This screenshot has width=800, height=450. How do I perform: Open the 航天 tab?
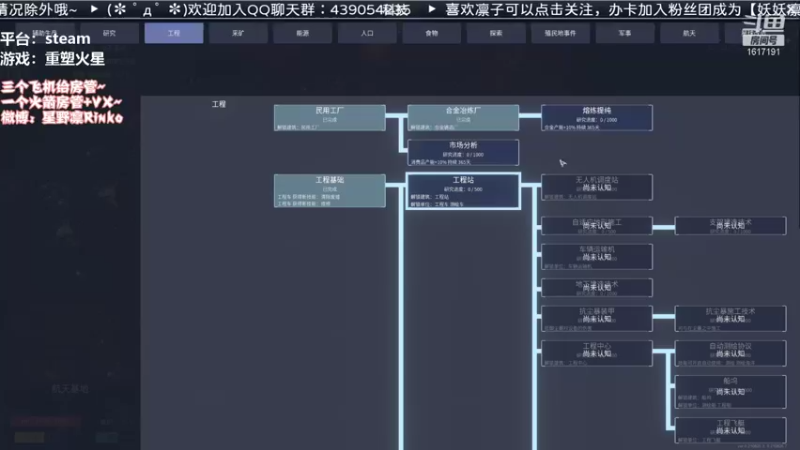(x=689, y=33)
